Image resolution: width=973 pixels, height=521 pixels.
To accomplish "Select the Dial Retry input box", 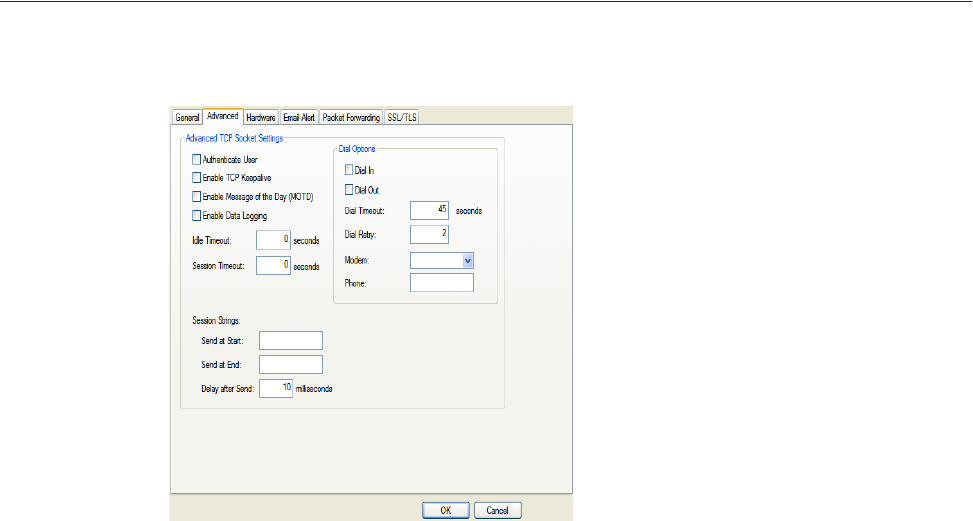I will (429, 235).
